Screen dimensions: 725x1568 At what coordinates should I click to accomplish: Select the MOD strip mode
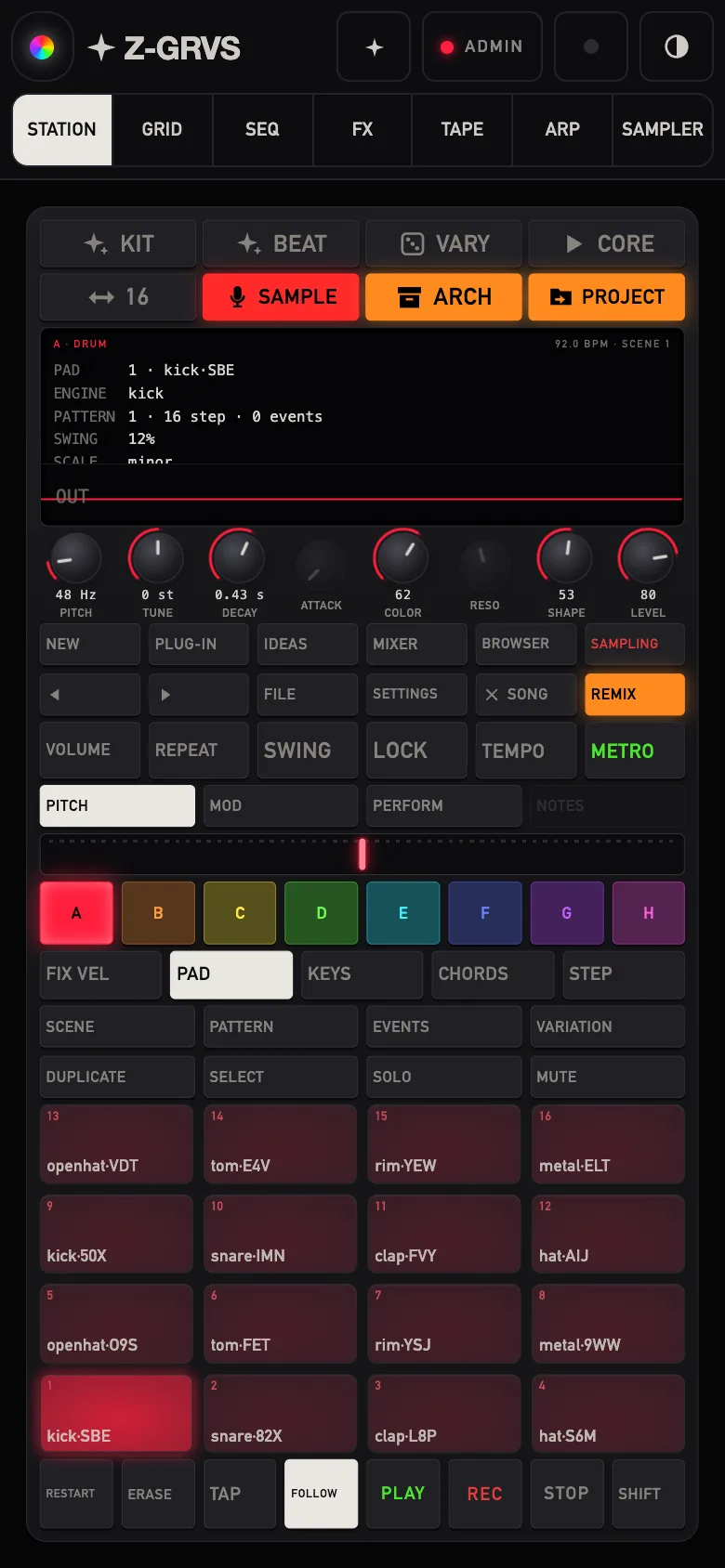point(281,805)
